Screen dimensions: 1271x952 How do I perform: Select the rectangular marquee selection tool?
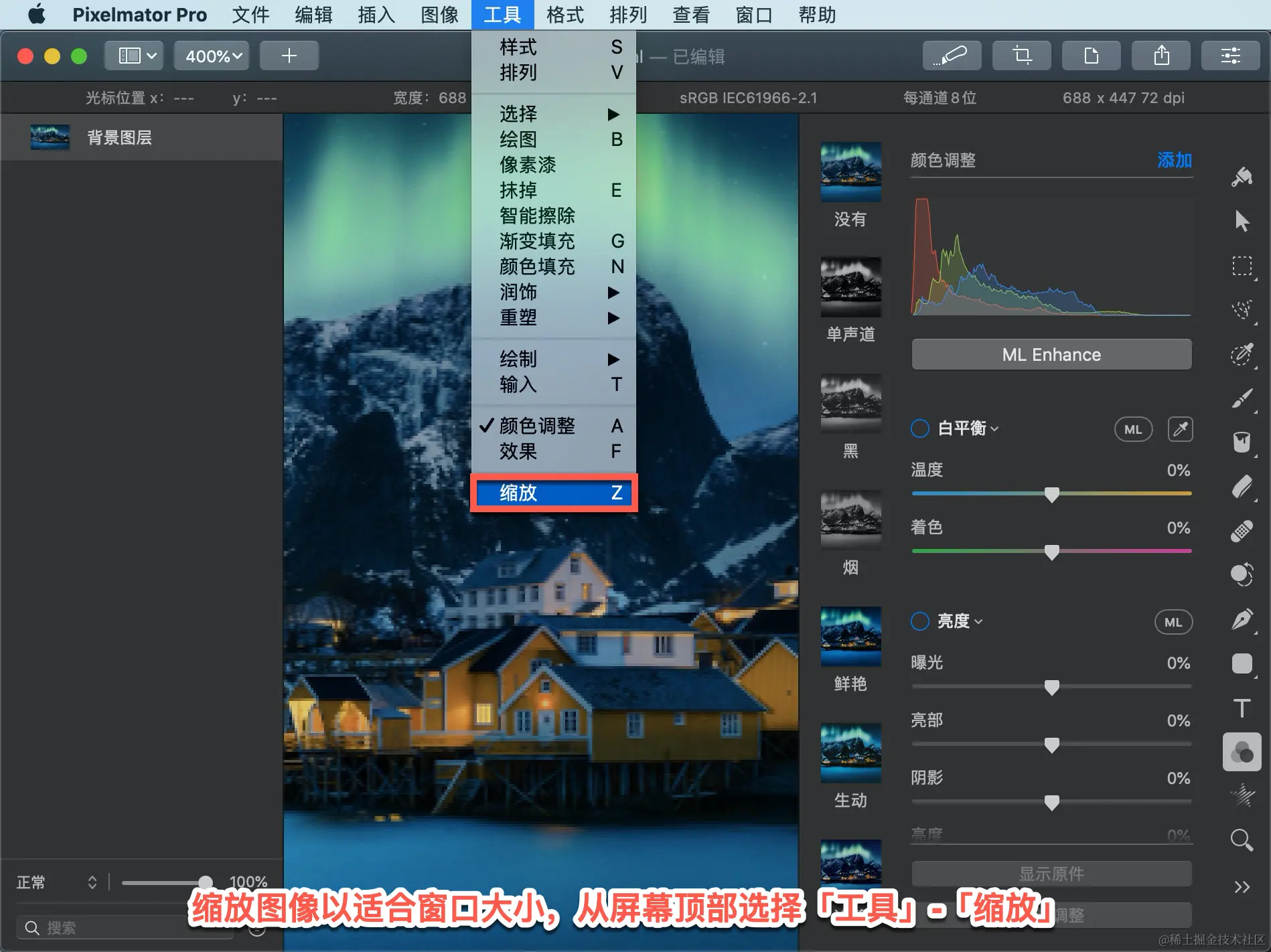click(x=1242, y=266)
